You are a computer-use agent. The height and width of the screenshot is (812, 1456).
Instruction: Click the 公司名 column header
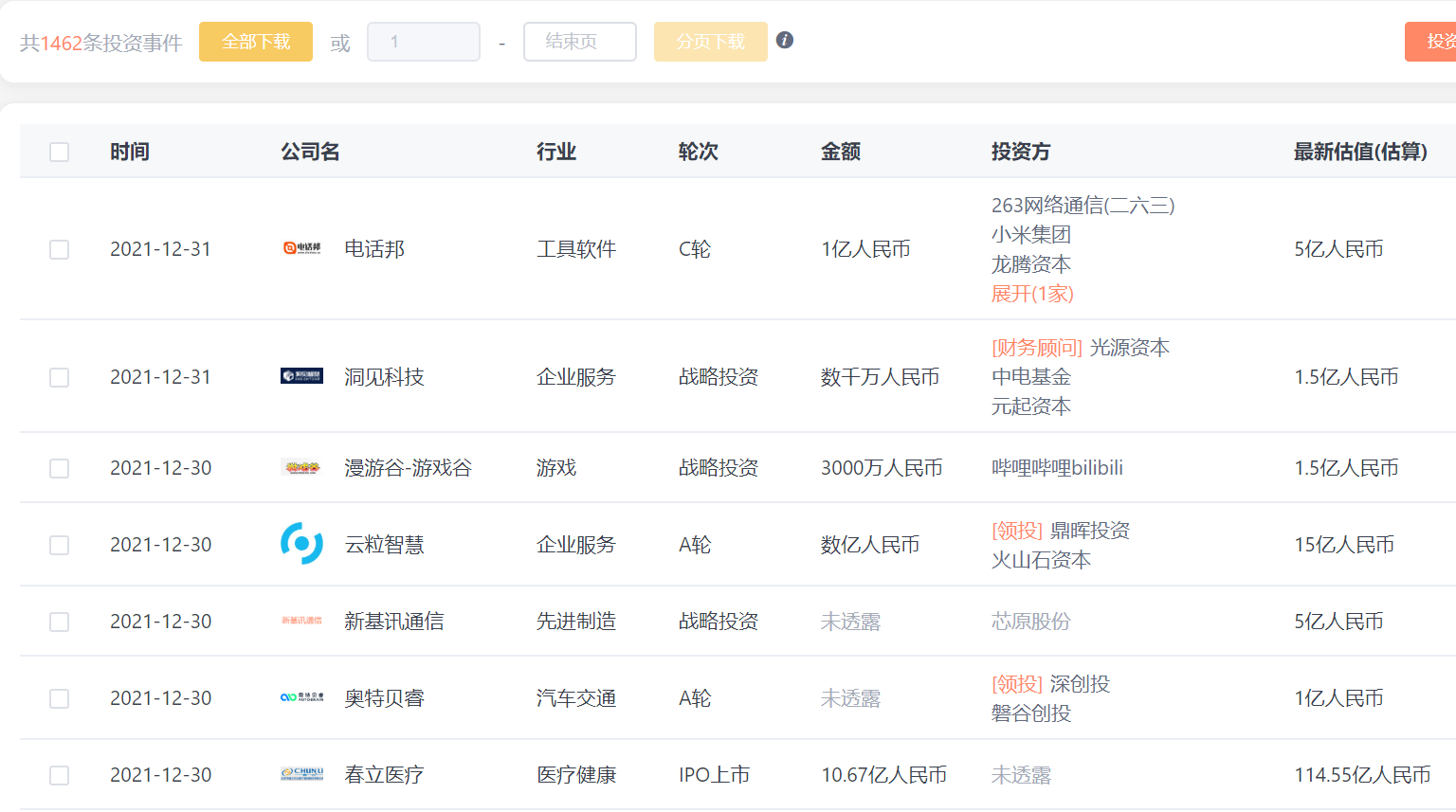(x=311, y=152)
